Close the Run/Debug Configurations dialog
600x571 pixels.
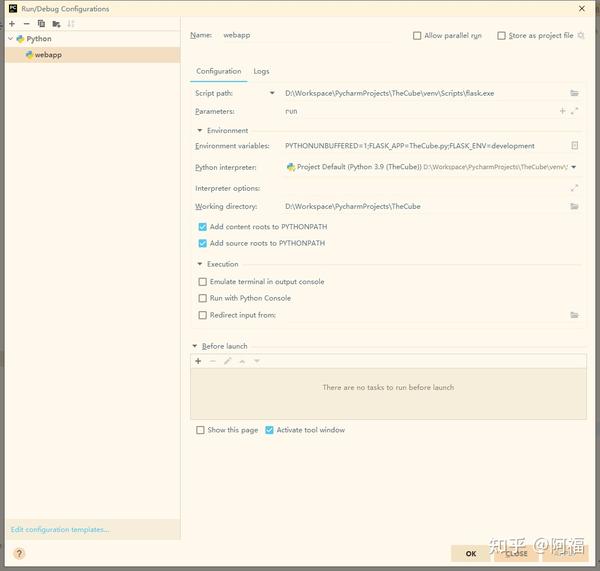pyautogui.click(x=582, y=8)
